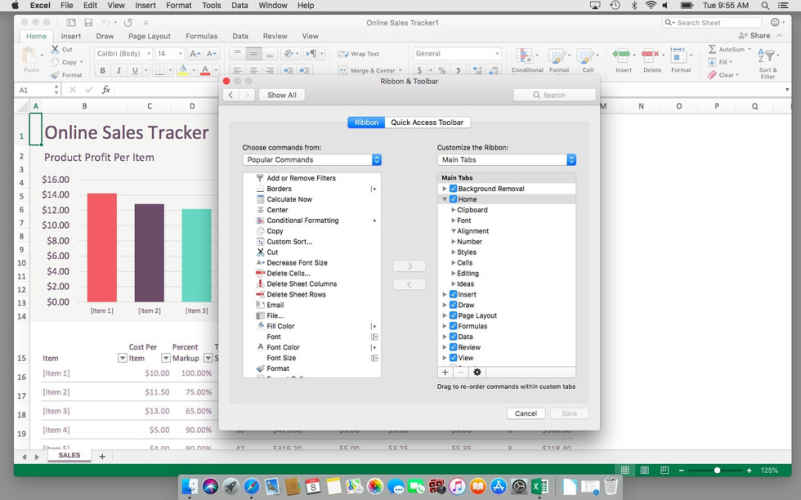Disable the Review tab checkbox
Viewport: 801px width, 500px height.
(453, 347)
